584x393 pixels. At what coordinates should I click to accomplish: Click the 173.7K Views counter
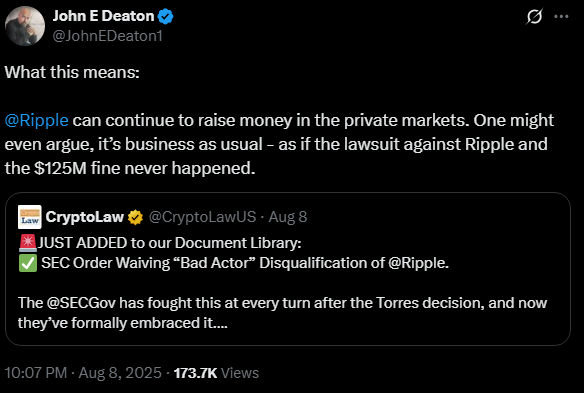[x=216, y=373]
